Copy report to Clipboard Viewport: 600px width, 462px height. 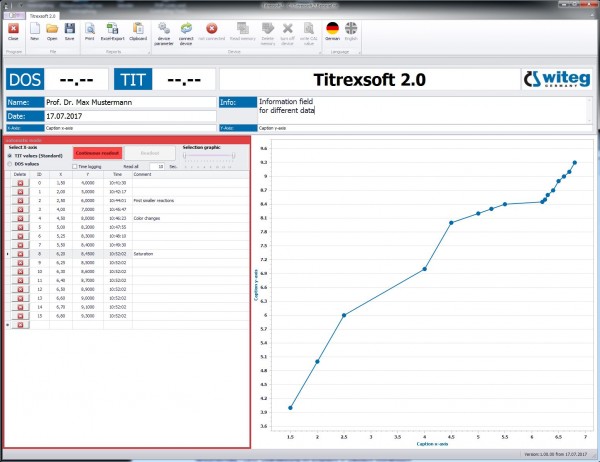[x=138, y=29]
